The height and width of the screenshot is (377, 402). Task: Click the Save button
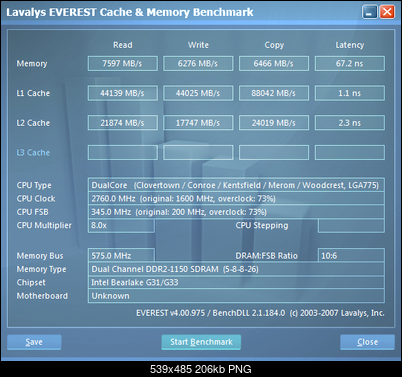[34, 342]
